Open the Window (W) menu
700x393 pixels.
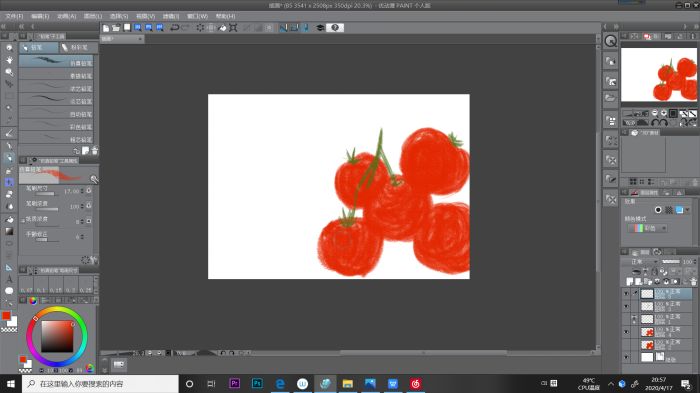[x=197, y=17]
